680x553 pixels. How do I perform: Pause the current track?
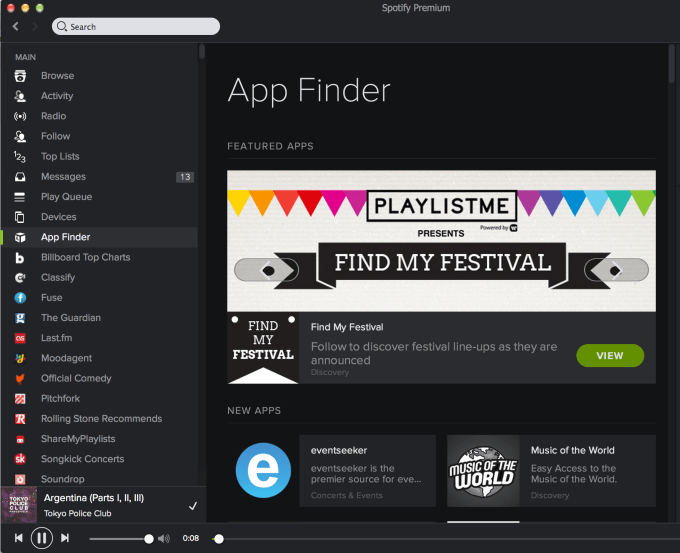[42, 538]
